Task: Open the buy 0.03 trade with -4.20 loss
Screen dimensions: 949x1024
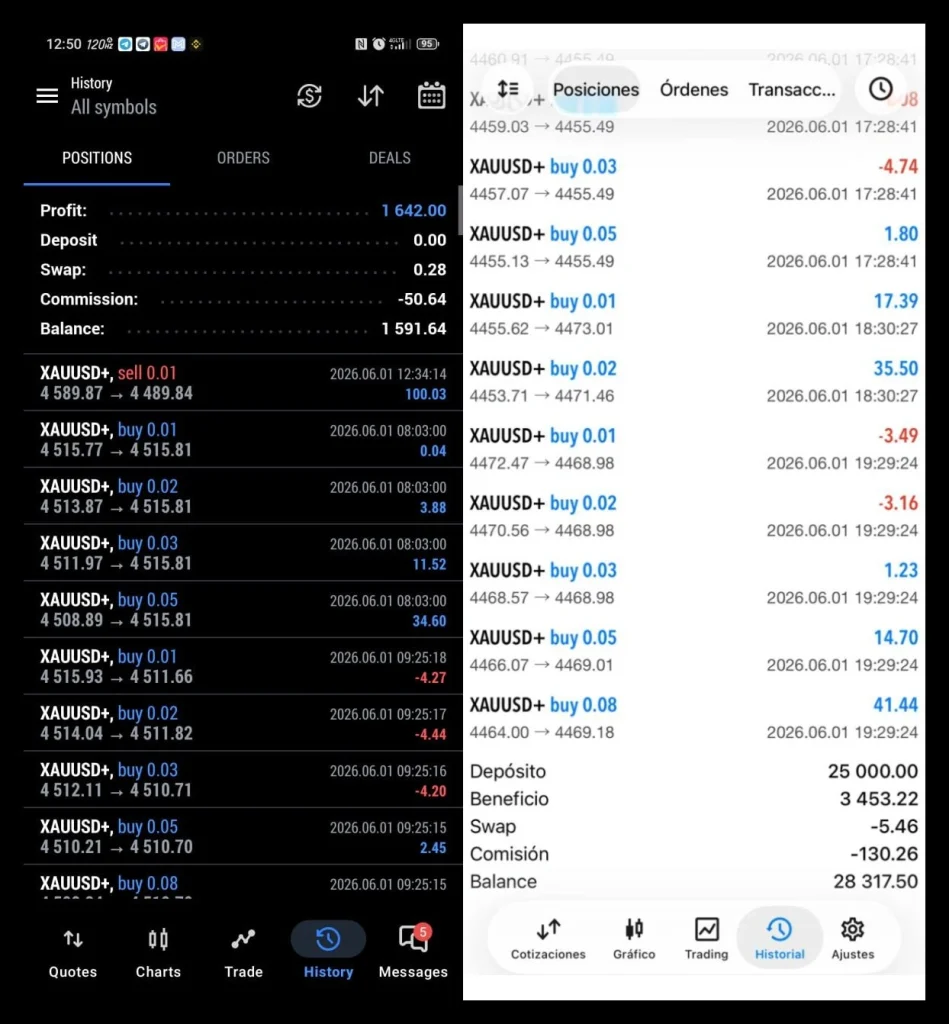Action: (243, 780)
